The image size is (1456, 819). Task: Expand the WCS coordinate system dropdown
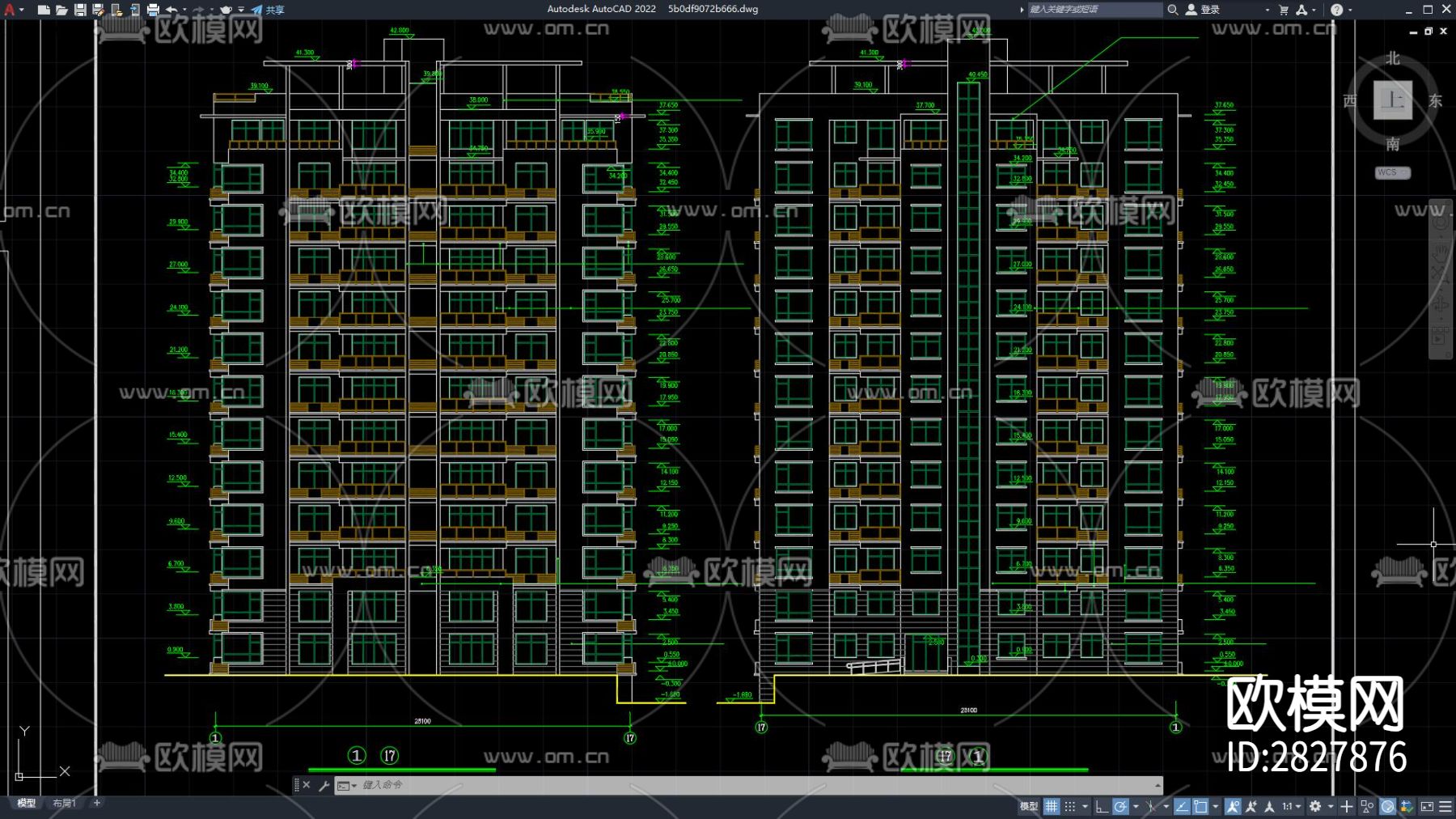click(1392, 172)
